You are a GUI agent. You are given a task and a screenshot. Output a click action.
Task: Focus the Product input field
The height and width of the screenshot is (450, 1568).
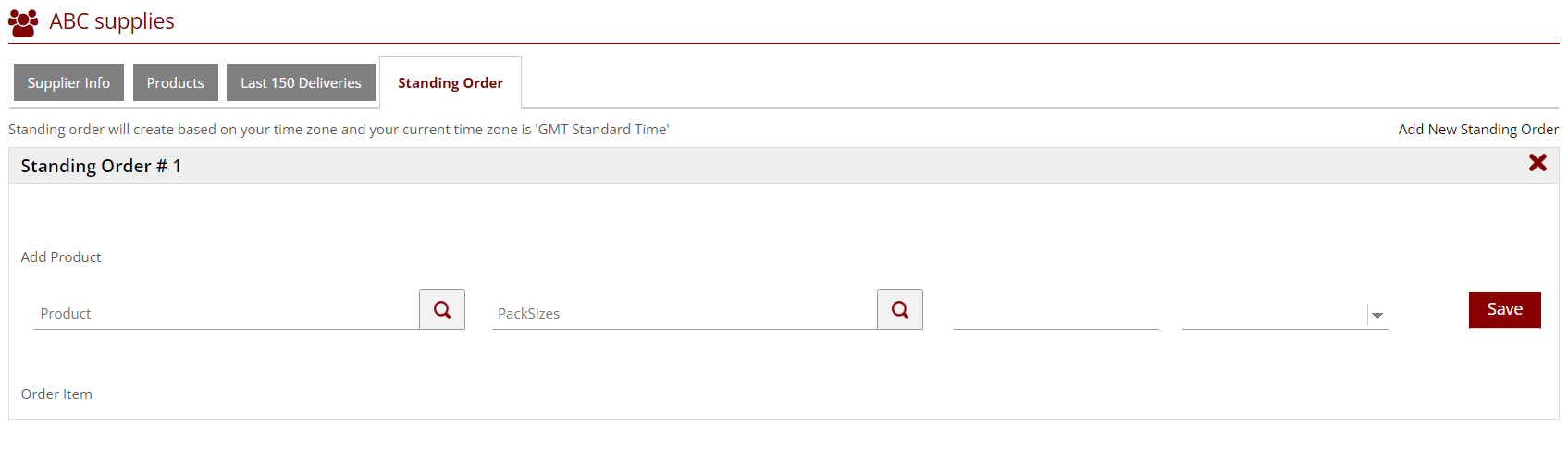pyautogui.click(x=226, y=314)
